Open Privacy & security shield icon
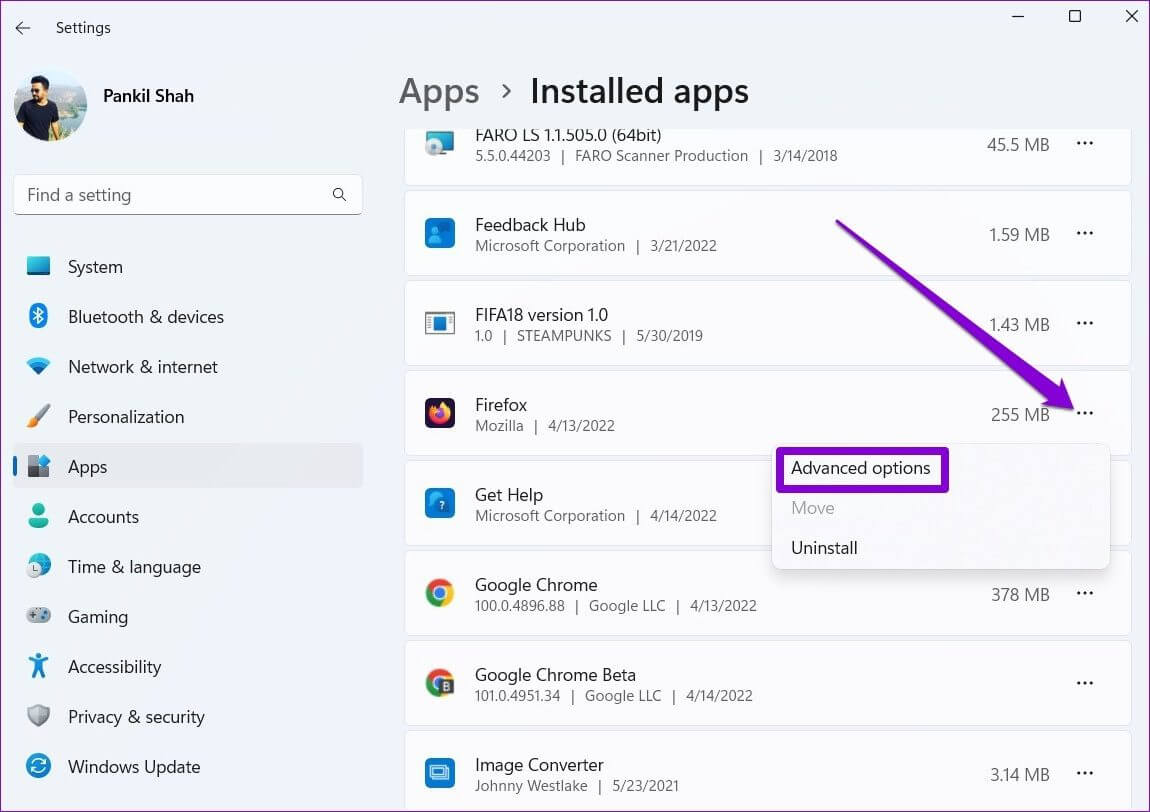 point(38,715)
